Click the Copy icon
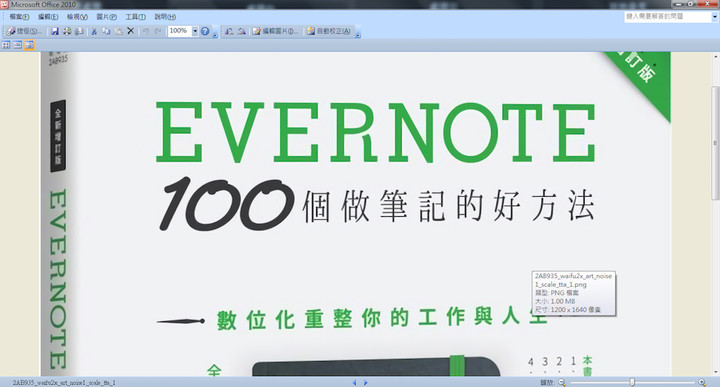This screenshot has width=720, height=387. coord(106,31)
